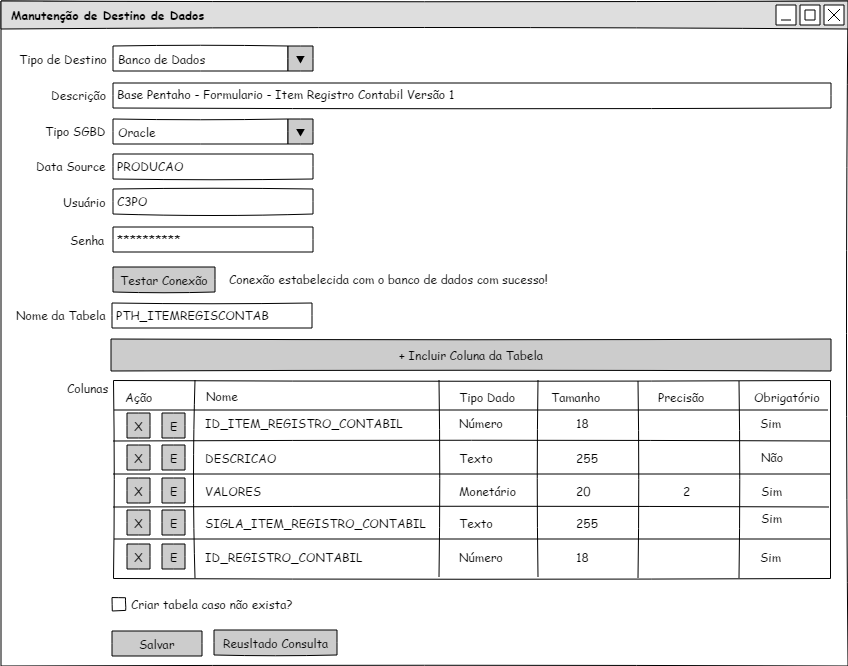Delete the VALORES column with X icon
This screenshot has height=666, width=848.
(x=138, y=492)
